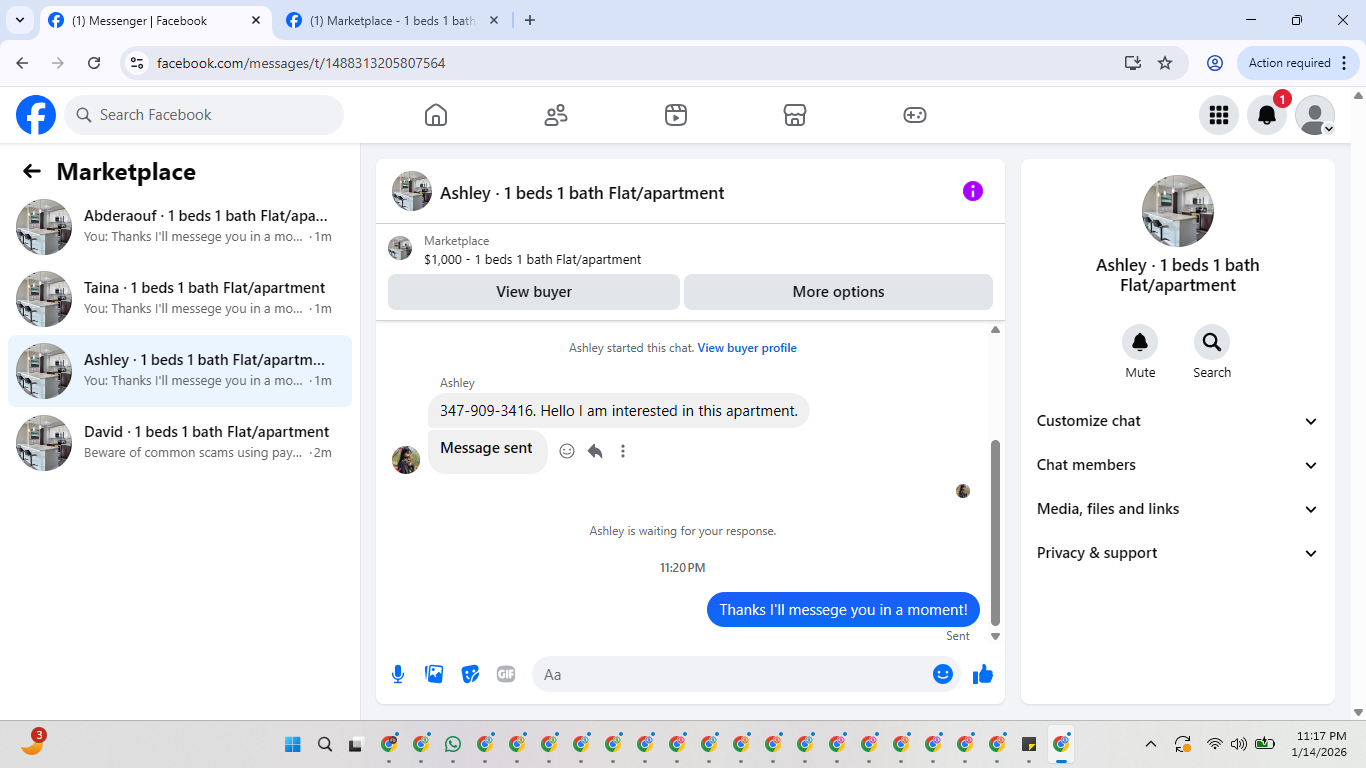Open a new browser tab
This screenshot has height=768, width=1366.
530,20
